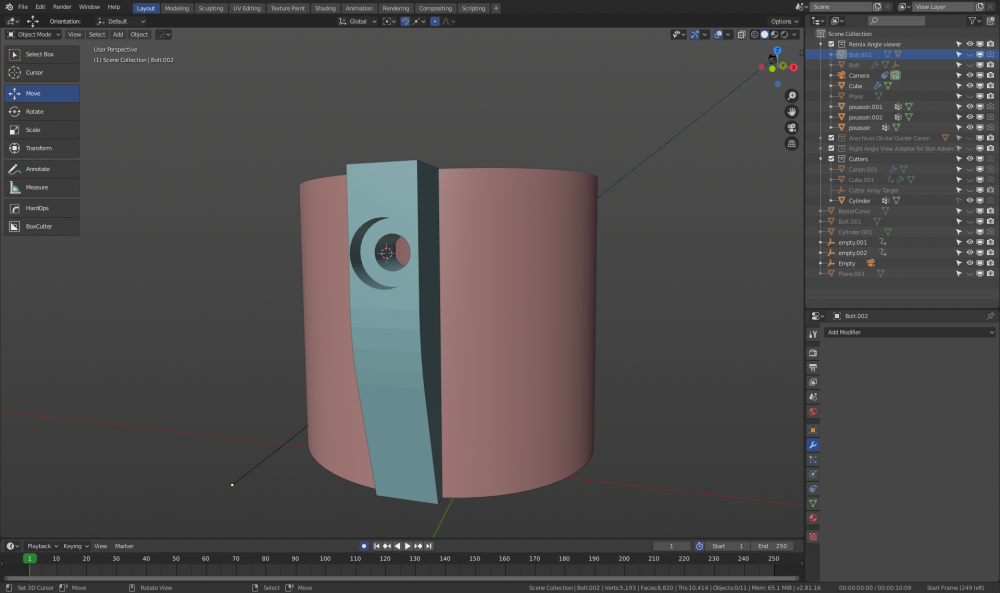Hide the Camera object in outliner
Viewport: 1000px width, 593px height.
969,76
